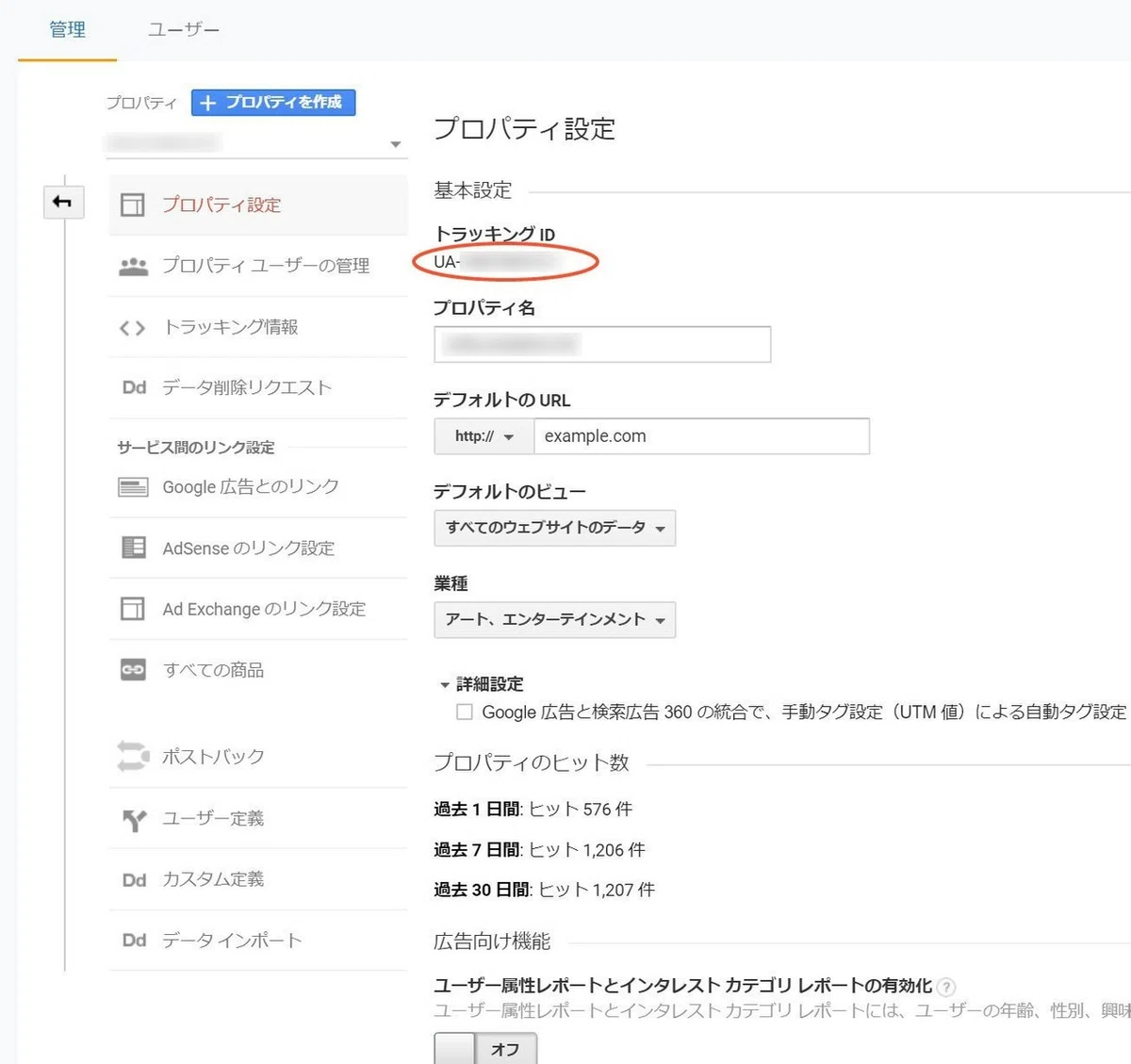Open the property selector dropdown arrow
The image size is (1131, 1064).
point(396,144)
